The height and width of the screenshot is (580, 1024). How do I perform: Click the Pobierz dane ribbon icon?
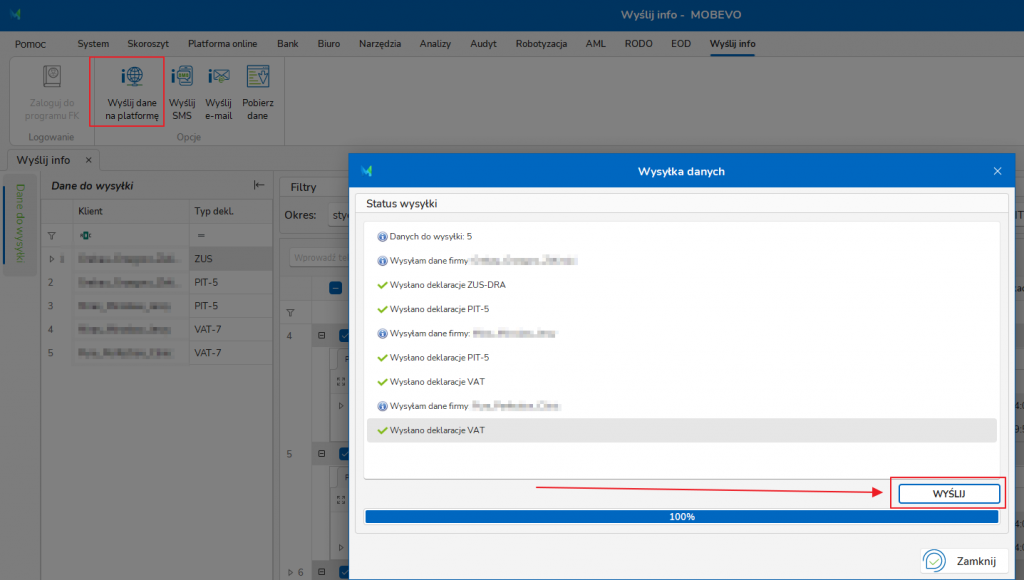coord(258,76)
